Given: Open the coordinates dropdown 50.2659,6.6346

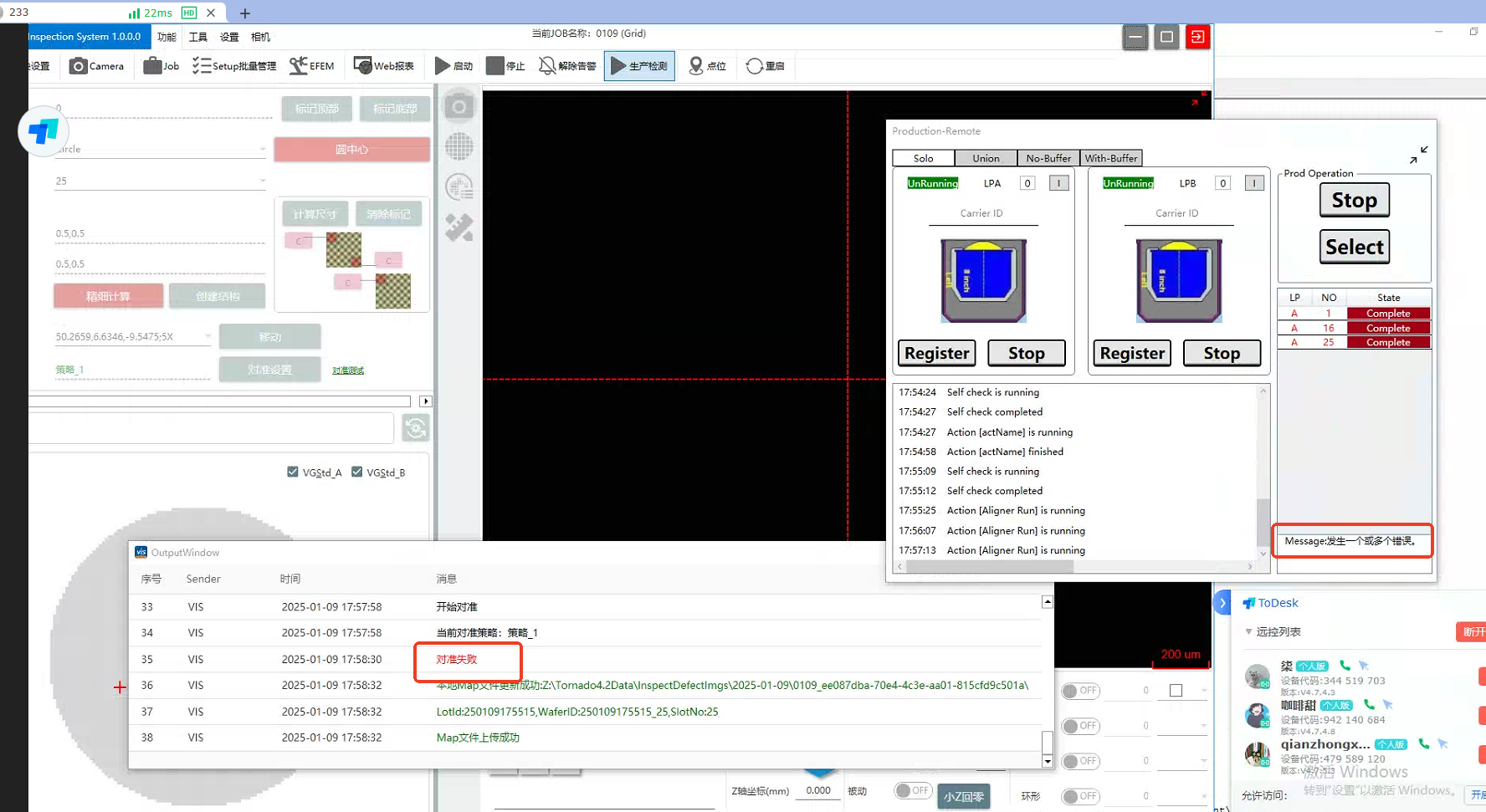Looking at the screenshot, I should 208,336.
